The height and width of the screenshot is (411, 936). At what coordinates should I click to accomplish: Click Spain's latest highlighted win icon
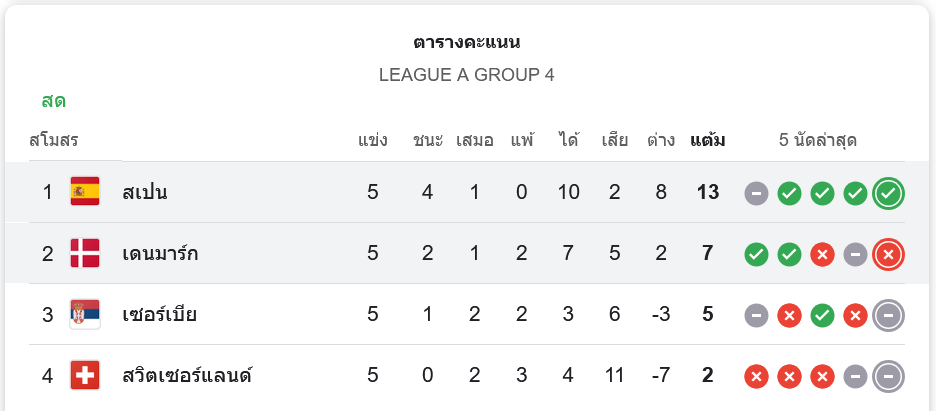887,193
